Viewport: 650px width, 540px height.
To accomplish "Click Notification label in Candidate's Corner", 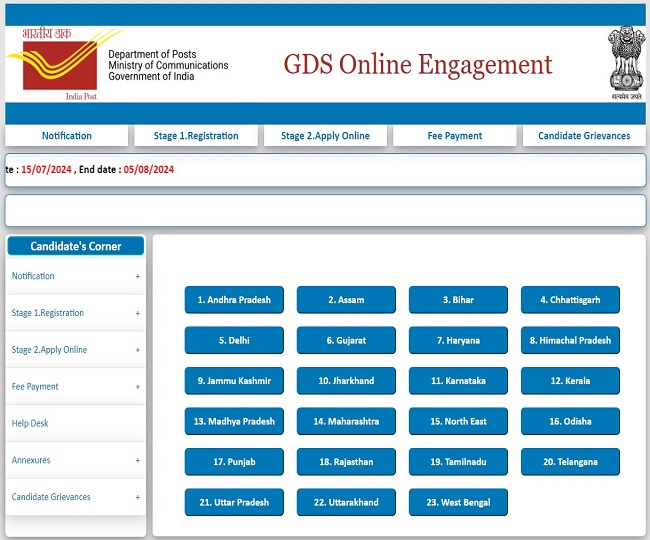I will [x=33, y=276].
